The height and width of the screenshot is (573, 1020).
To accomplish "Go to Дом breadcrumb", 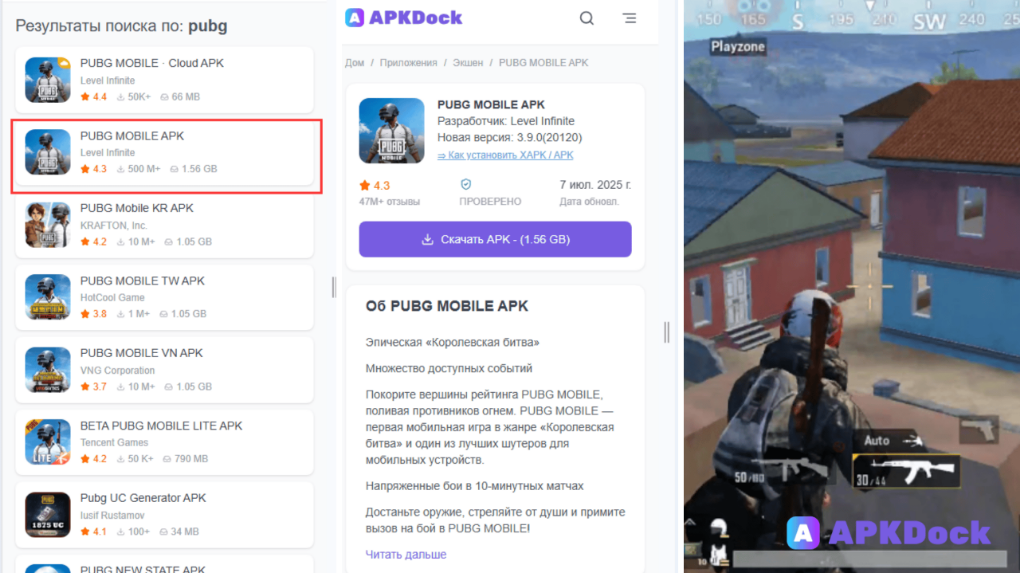I will (x=355, y=62).
